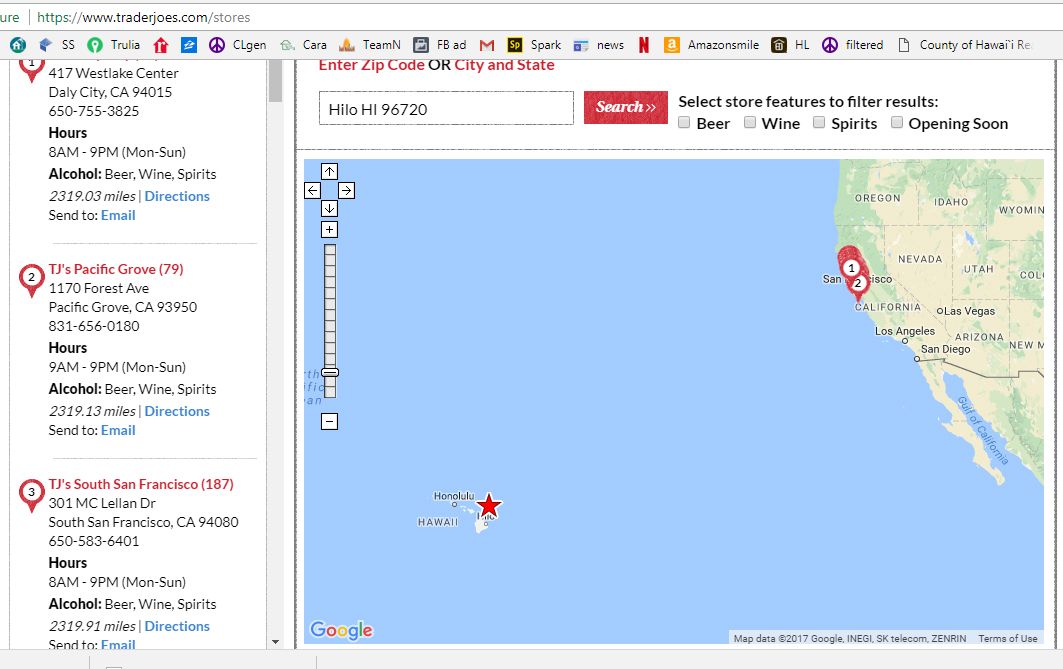The height and width of the screenshot is (669, 1063).
Task: Click the Google logo on the map
Action: pyautogui.click(x=342, y=630)
